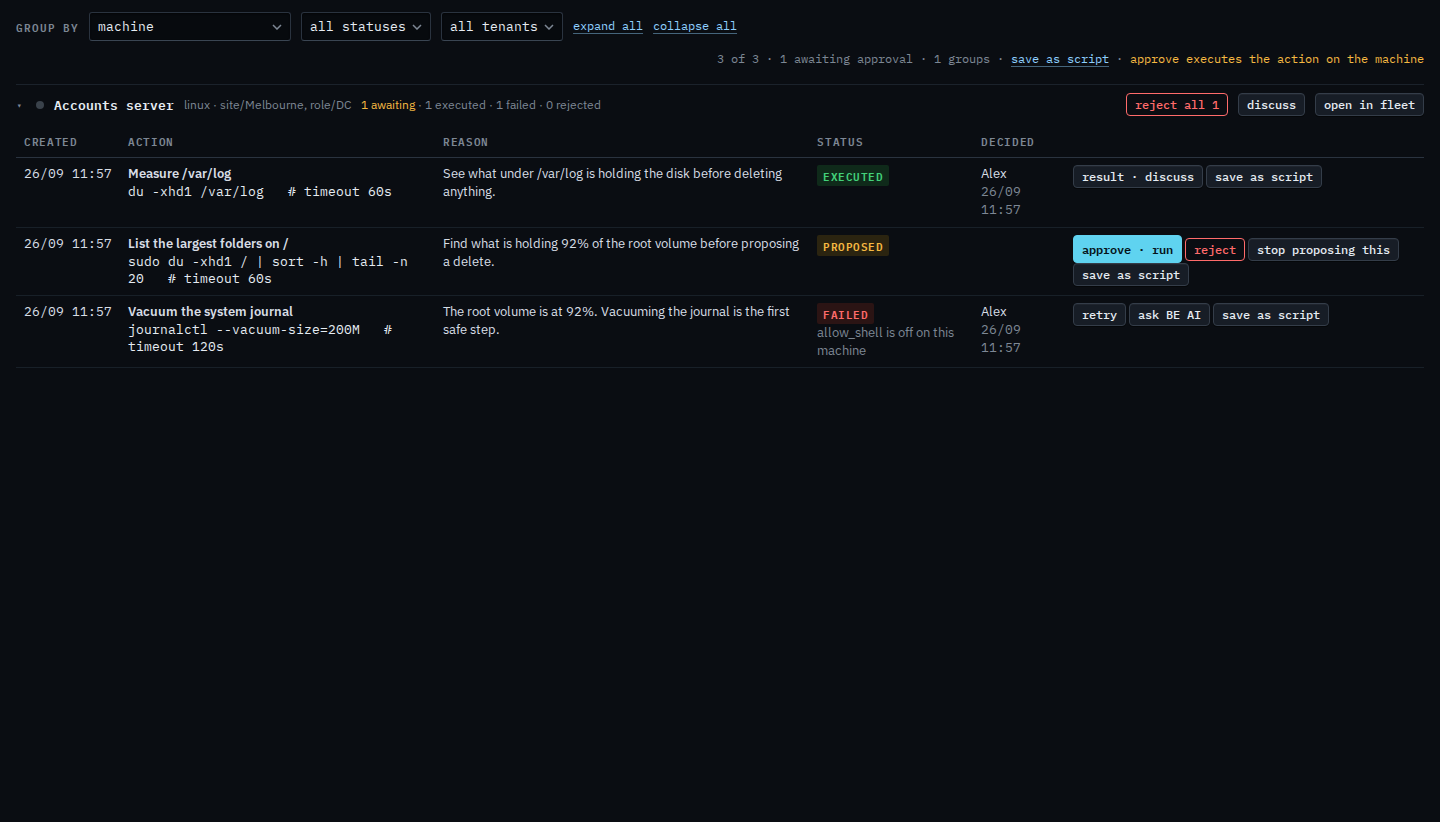The height and width of the screenshot is (822, 1440).
Task: Click stop proposing this button
Action: pyautogui.click(x=1323, y=250)
